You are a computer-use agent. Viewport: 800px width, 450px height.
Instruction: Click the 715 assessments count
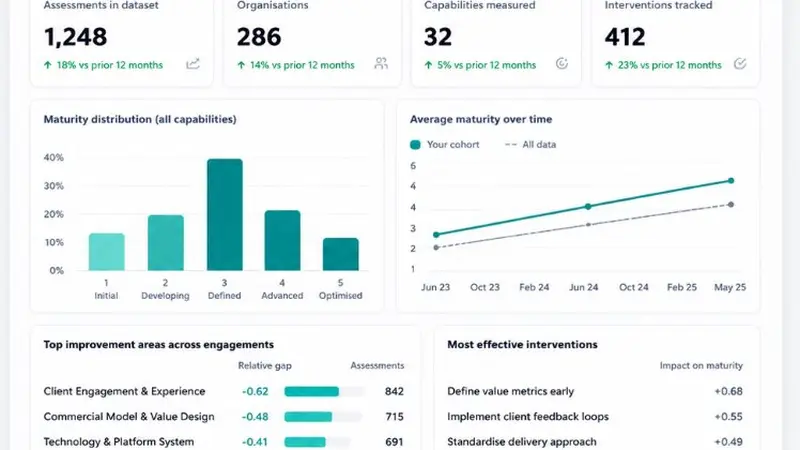click(x=394, y=417)
